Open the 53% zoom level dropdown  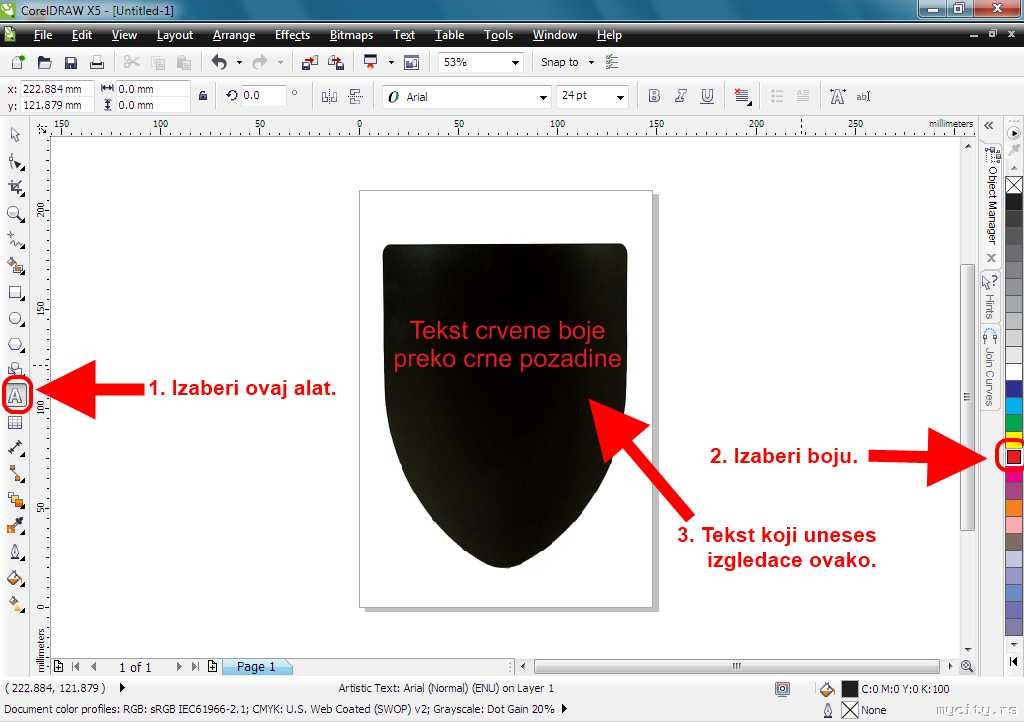[x=515, y=62]
